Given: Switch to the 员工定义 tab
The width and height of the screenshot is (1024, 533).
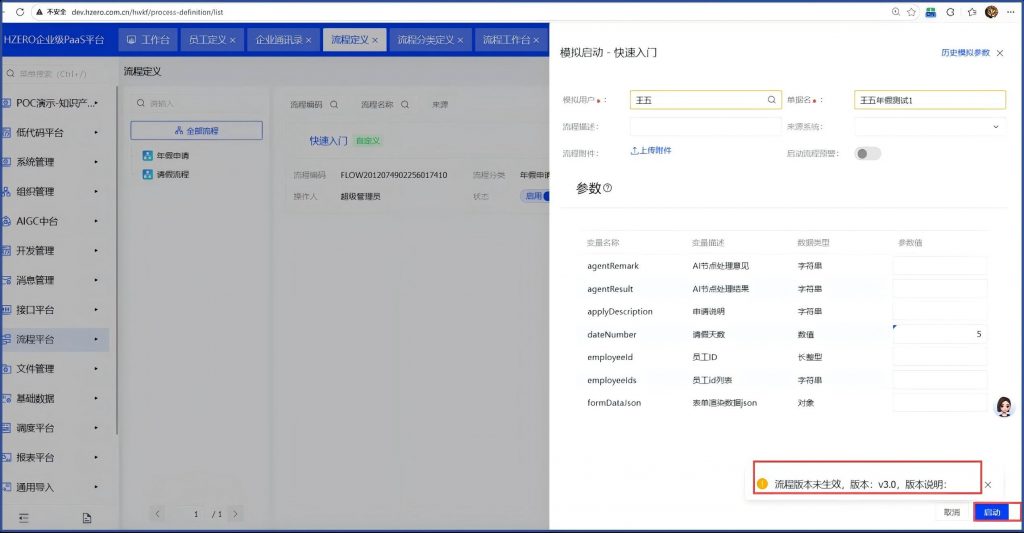Looking at the screenshot, I should tap(208, 40).
